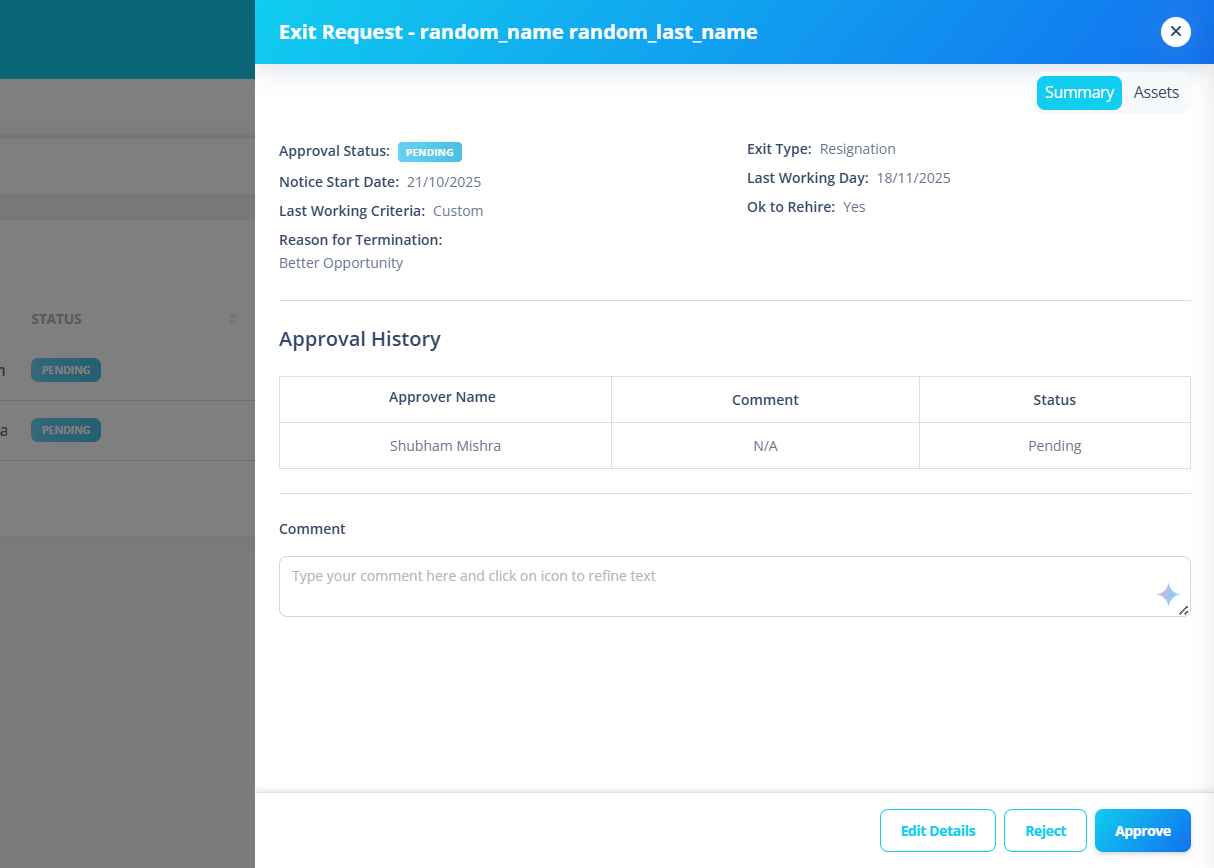Click the Custom last working criteria value
Viewport: 1214px width, 868px height.
coord(458,211)
